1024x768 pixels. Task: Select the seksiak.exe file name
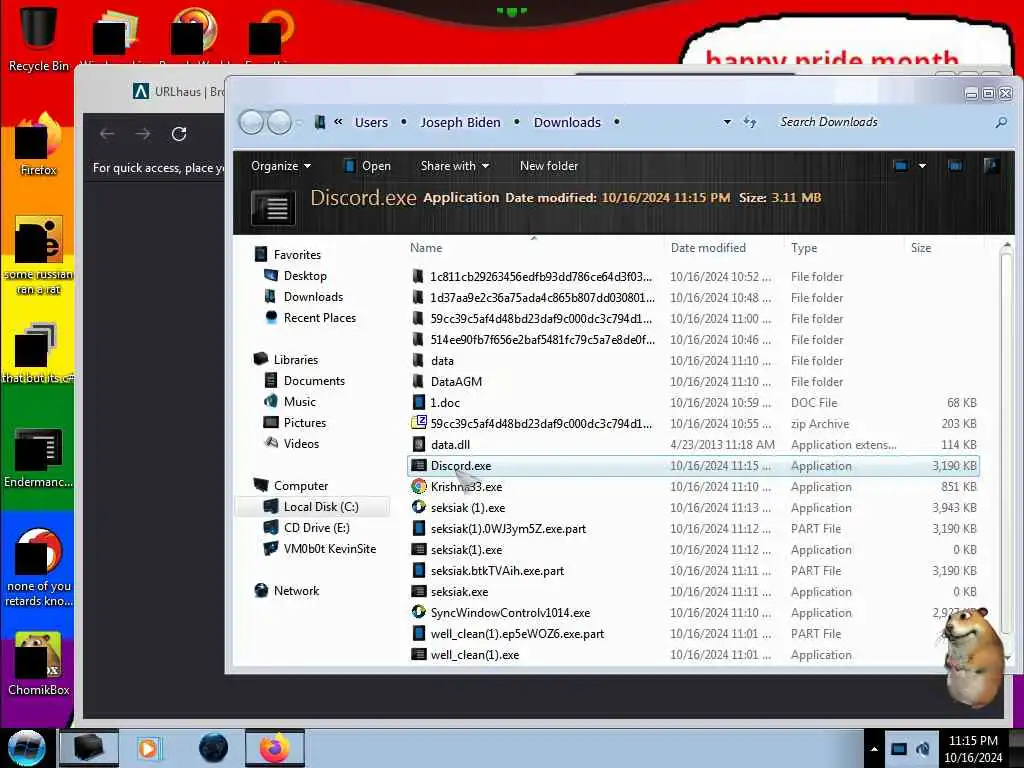click(459, 592)
